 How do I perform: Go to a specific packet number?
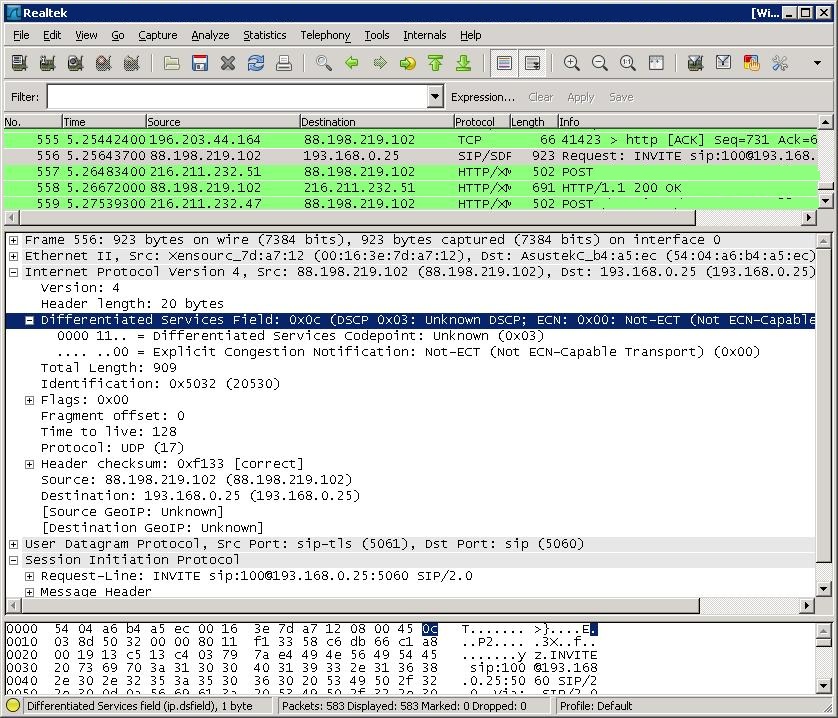point(407,63)
